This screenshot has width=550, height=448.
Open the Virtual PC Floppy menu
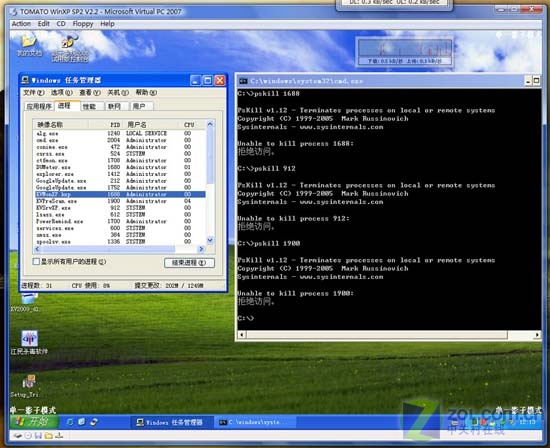83,24
